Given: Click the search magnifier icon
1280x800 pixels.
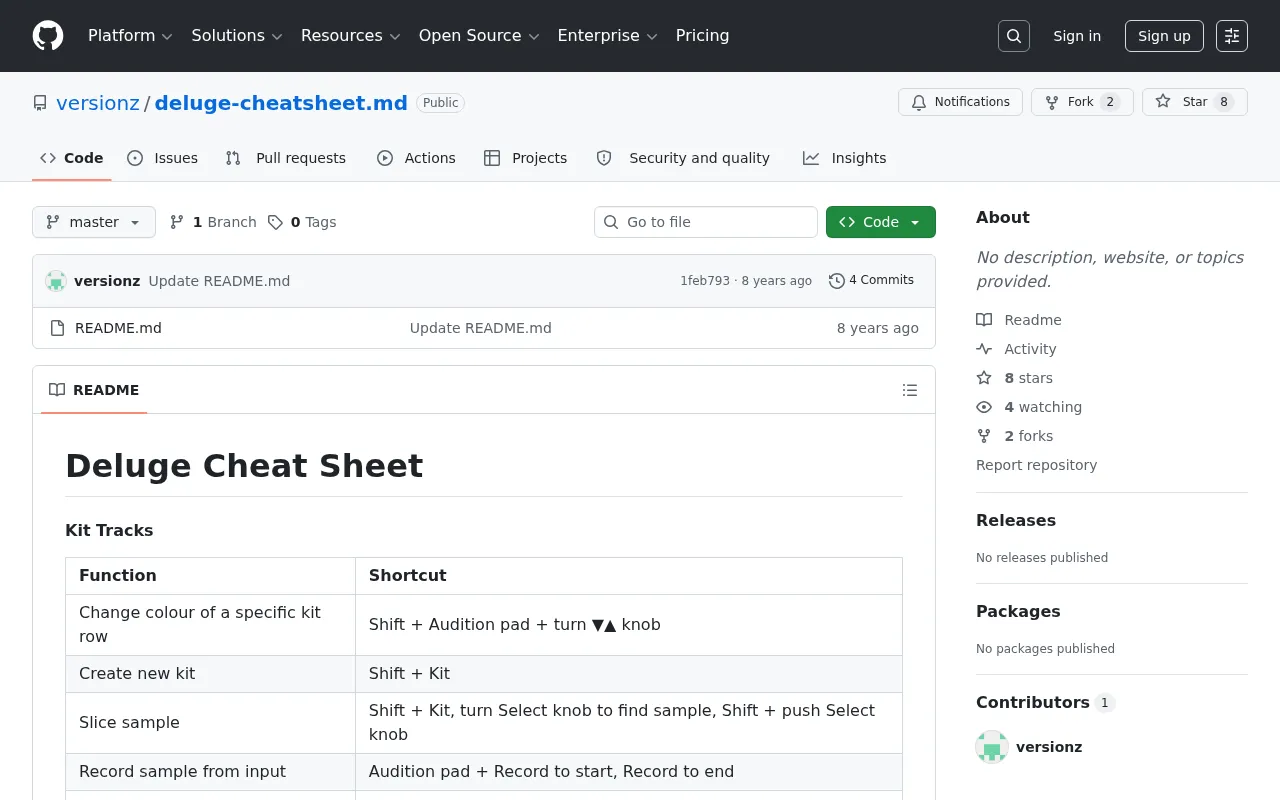Looking at the screenshot, I should (1014, 36).
